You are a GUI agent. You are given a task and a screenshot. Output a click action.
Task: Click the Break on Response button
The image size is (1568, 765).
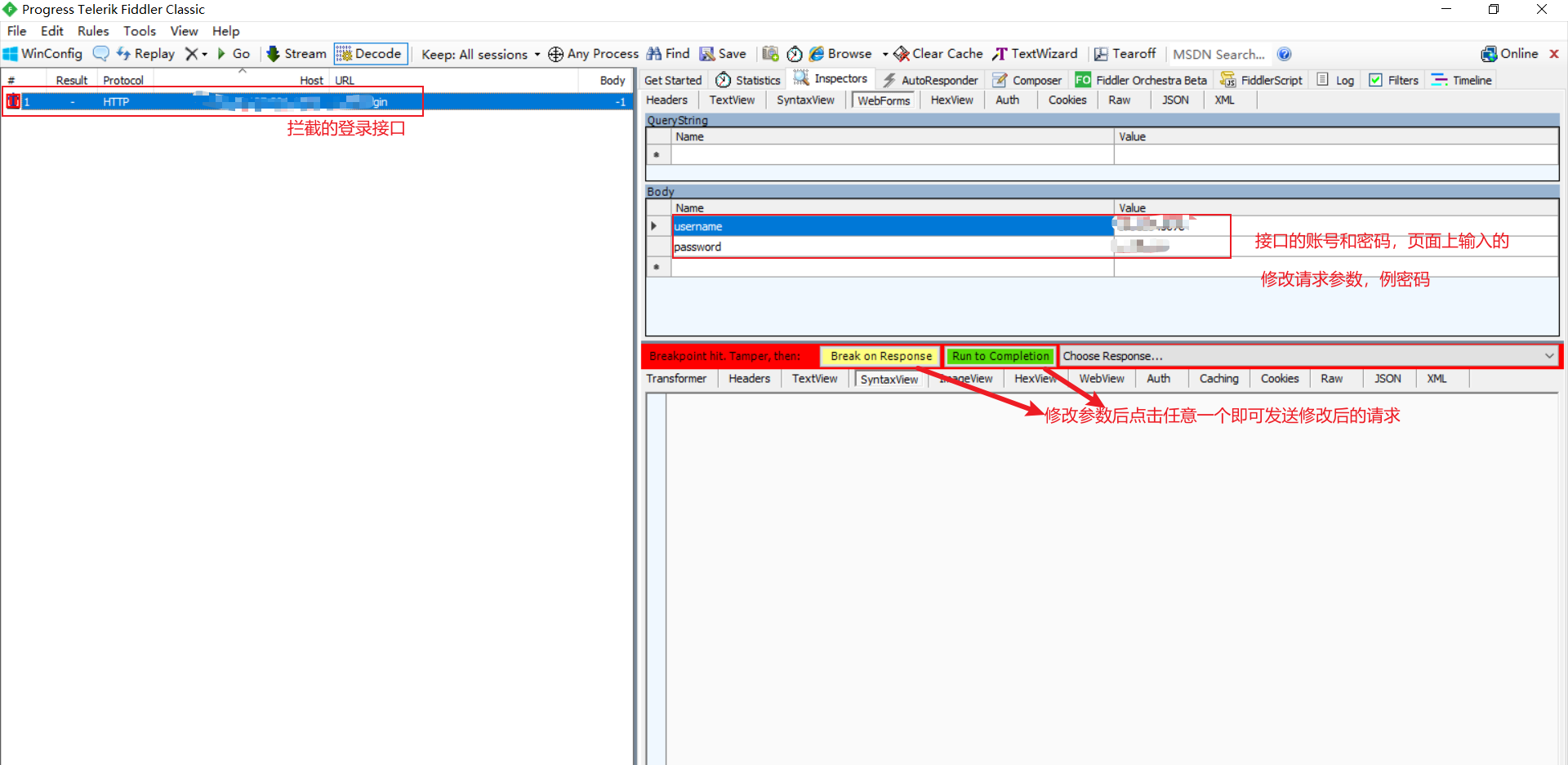pos(880,356)
